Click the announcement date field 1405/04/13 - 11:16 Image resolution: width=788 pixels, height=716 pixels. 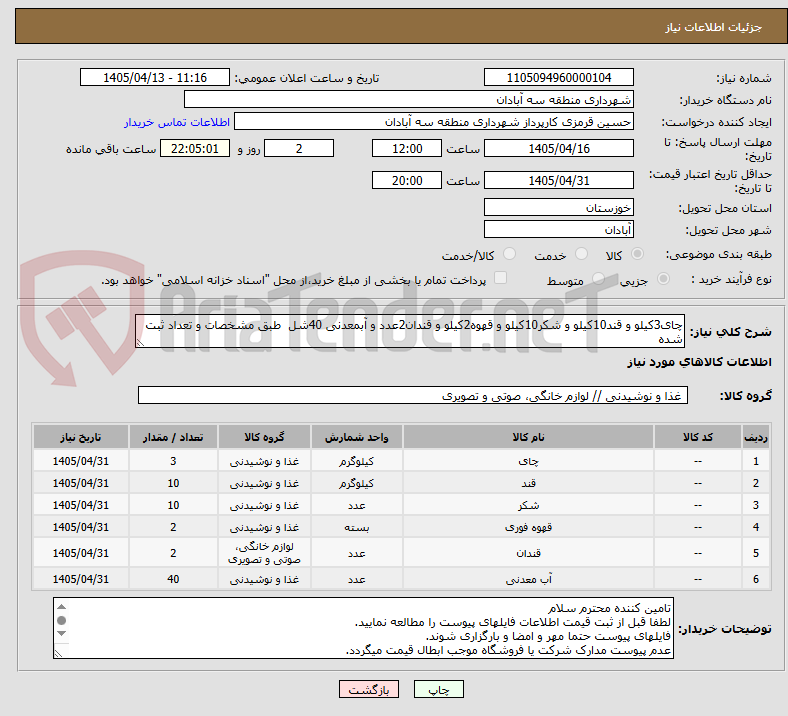click(x=155, y=78)
